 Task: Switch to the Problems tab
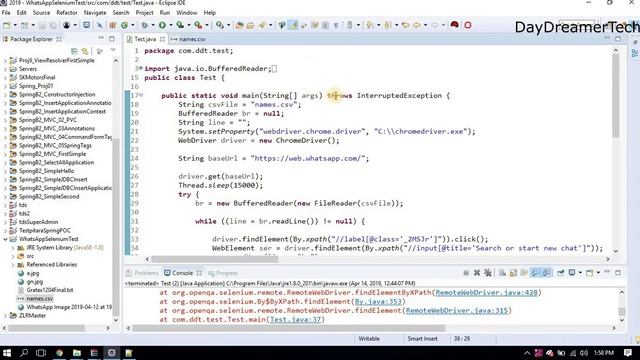coord(142,273)
